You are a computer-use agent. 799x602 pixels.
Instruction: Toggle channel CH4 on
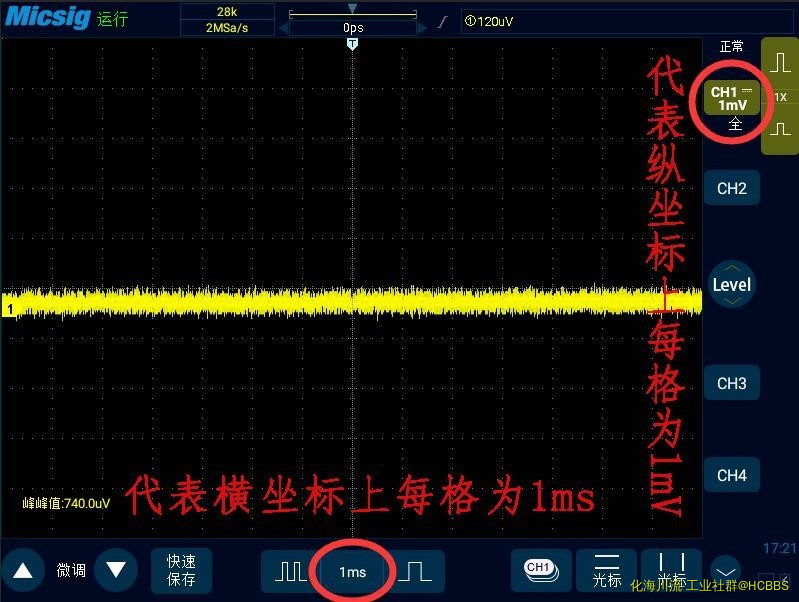pos(732,475)
